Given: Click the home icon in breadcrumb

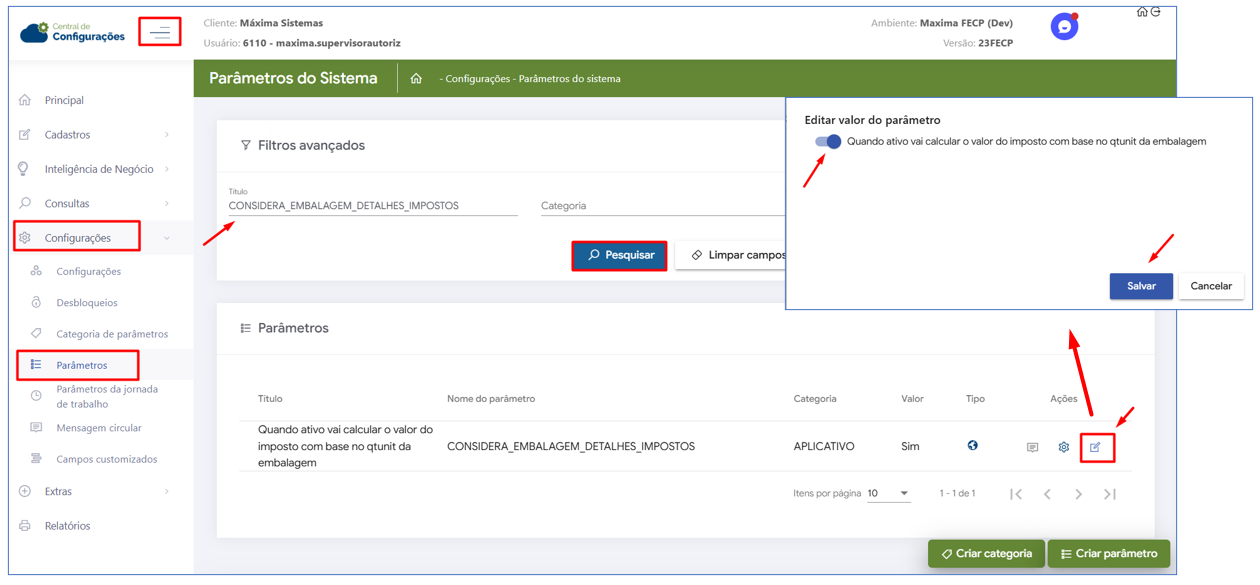Looking at the screenshot, I should pos(416,79).
